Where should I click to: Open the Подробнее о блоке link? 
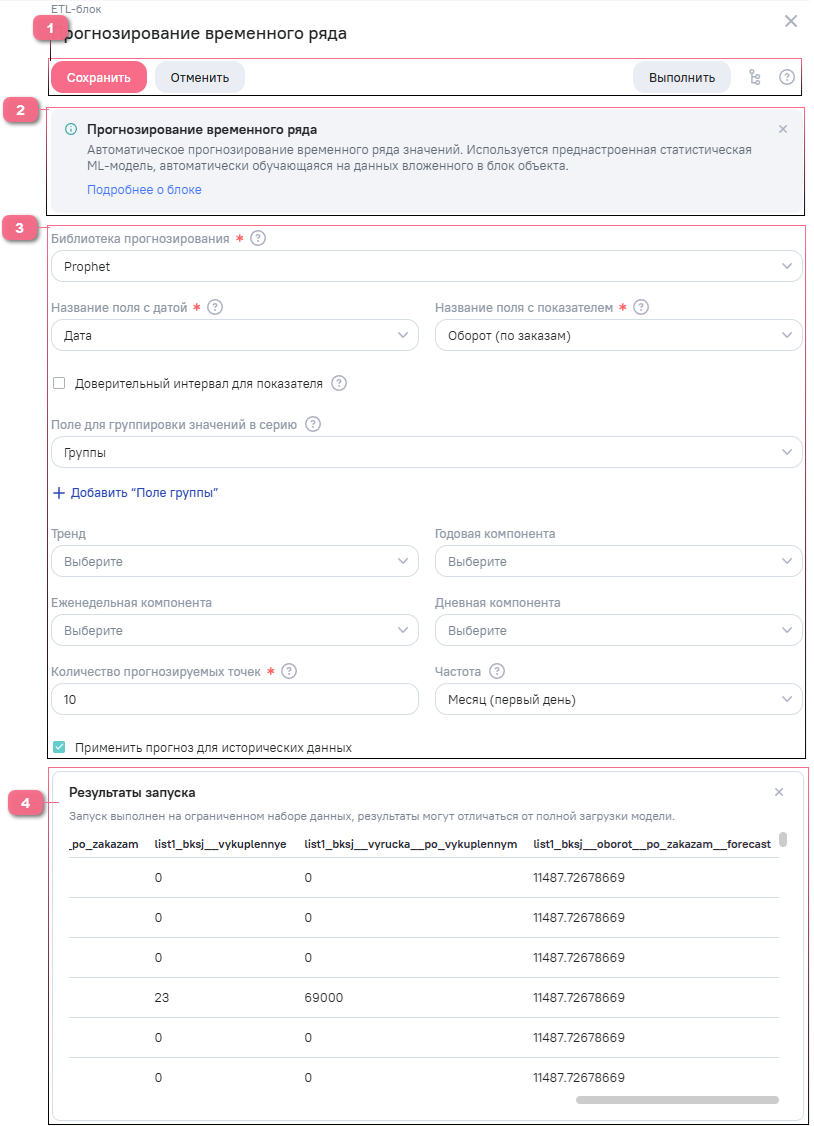[x=144, y=190]
